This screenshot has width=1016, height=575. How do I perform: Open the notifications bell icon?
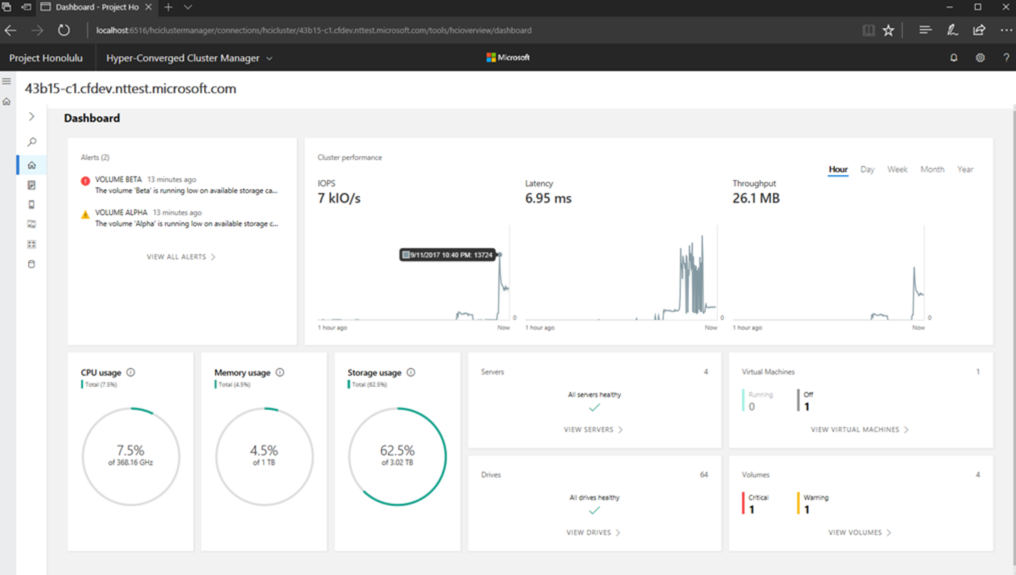click(954, 58)
